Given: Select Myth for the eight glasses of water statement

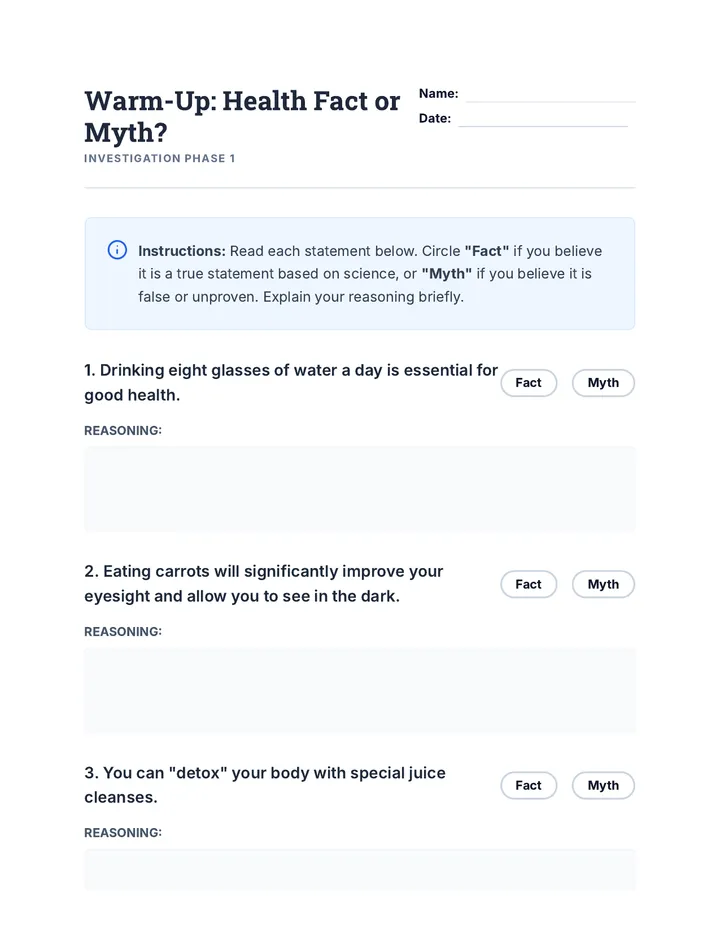Looking at the screenshot, I should (603, 383).
